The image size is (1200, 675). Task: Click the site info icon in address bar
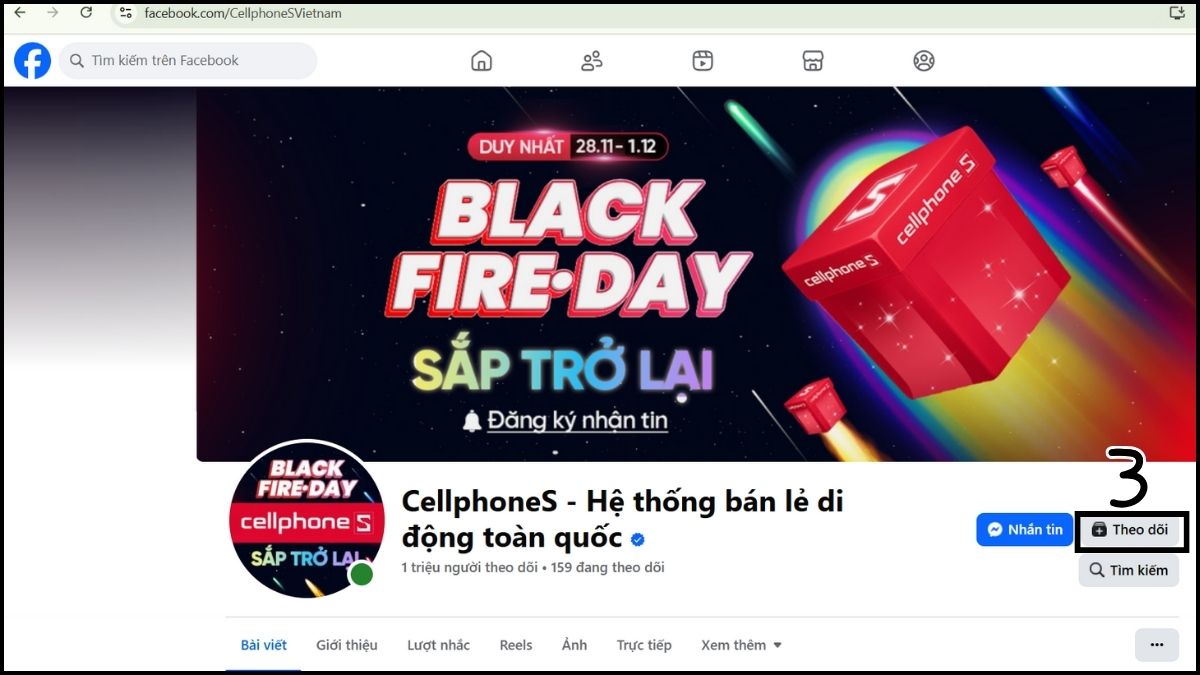click(x=125, y=13)
